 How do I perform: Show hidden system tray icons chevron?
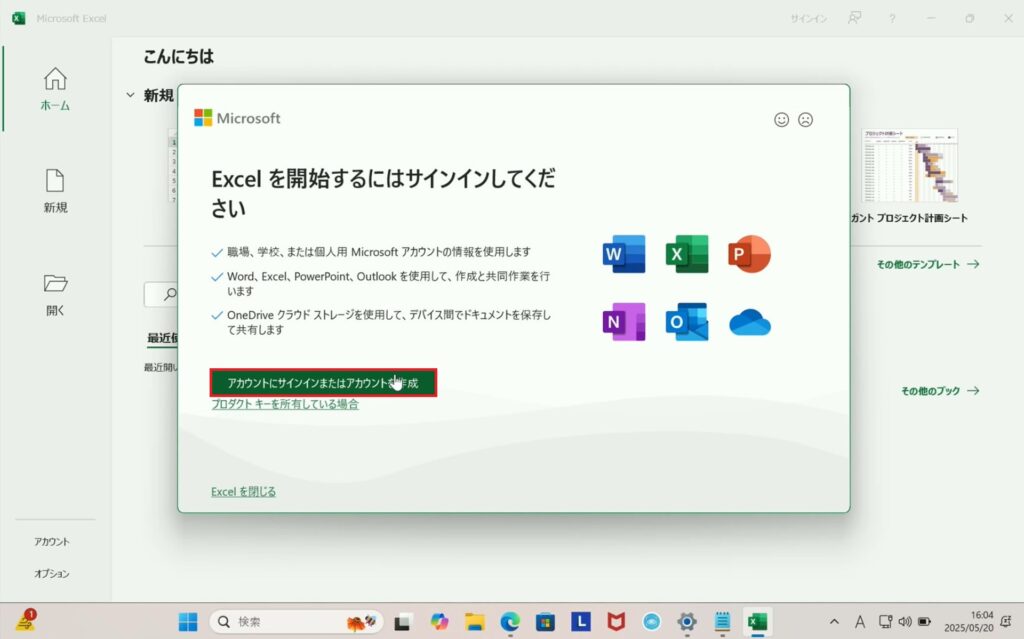(834, 621)
